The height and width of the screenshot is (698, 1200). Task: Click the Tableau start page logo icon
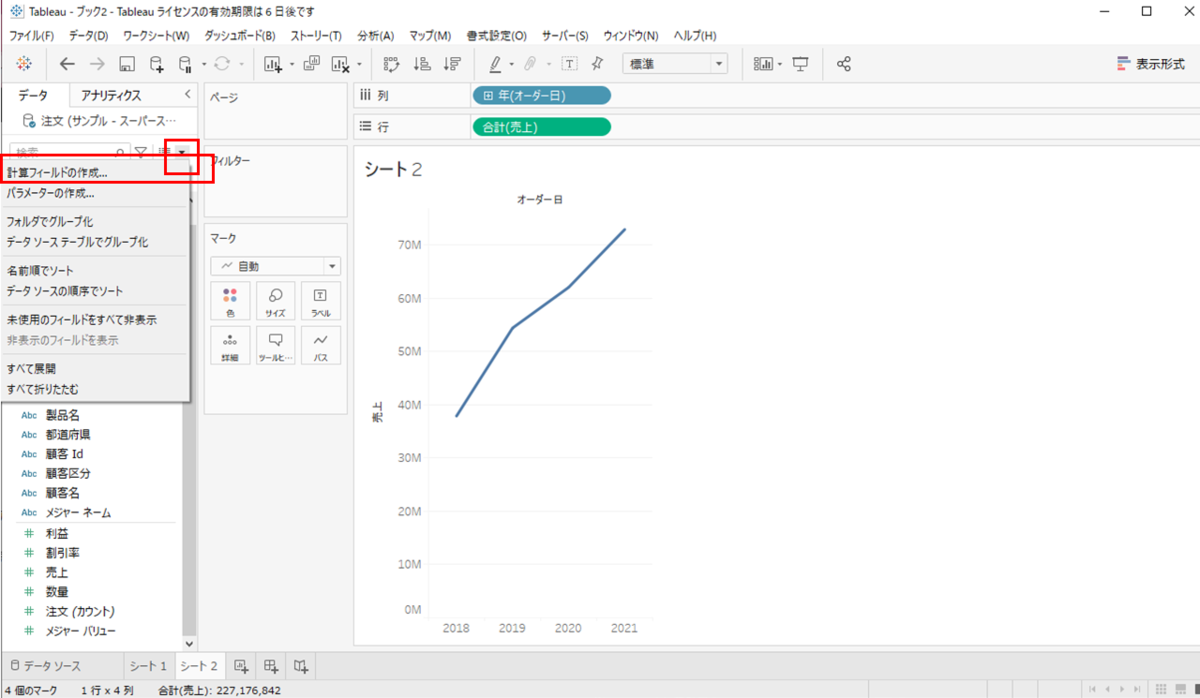(x=22, y=63)
